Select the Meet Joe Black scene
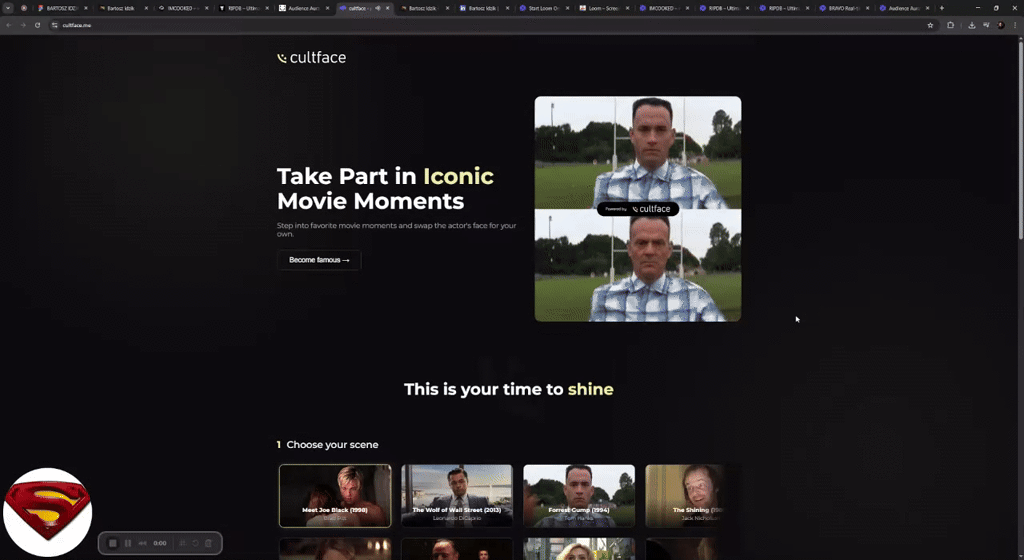Viewport: 1024px width, 560px height. point(335,495)
